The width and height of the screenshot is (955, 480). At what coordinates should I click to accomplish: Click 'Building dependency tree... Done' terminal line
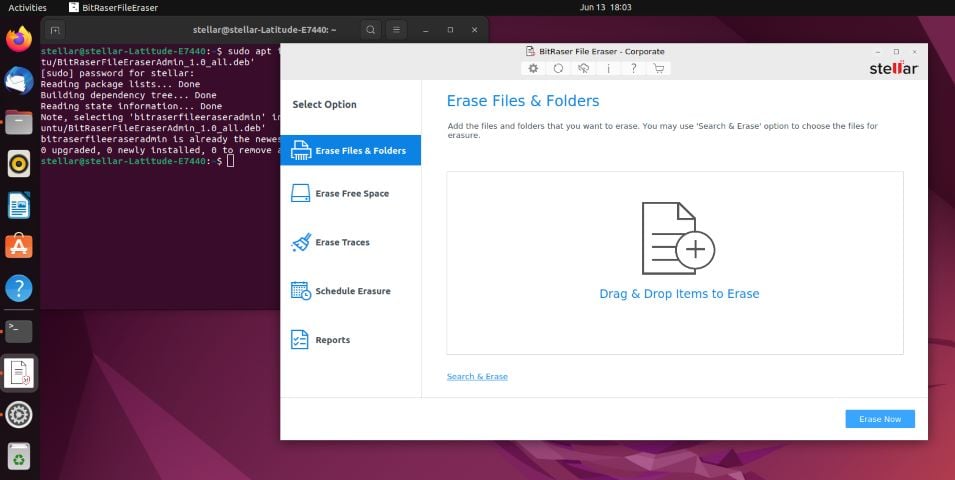coord(129,95)
